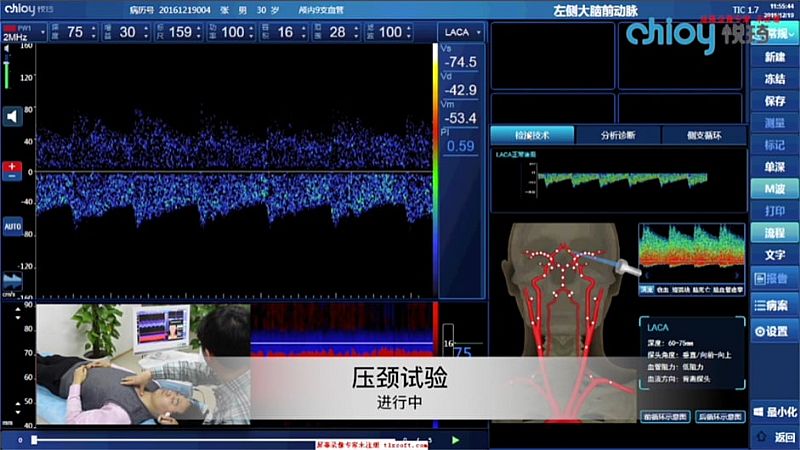Open the LACA vessel dropdown
Image resolution: width=800 pixels, height=450 pixels.
461,33
